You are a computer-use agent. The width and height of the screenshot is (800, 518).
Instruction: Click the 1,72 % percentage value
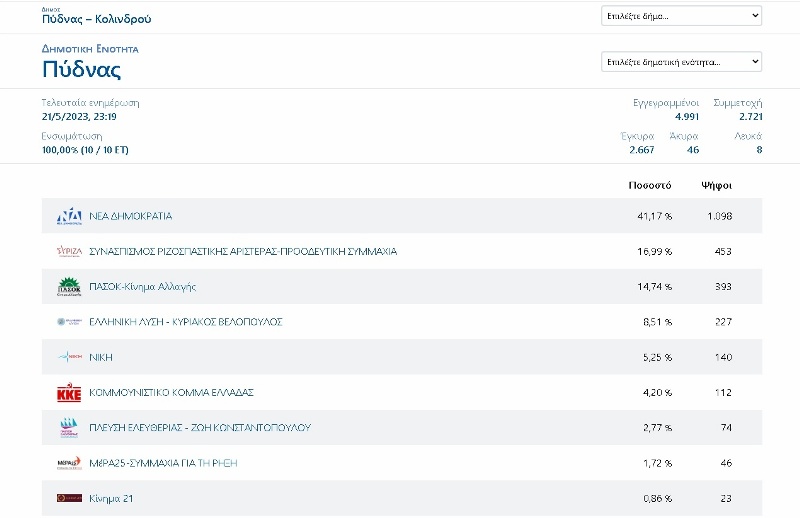[x=658, y=463]
